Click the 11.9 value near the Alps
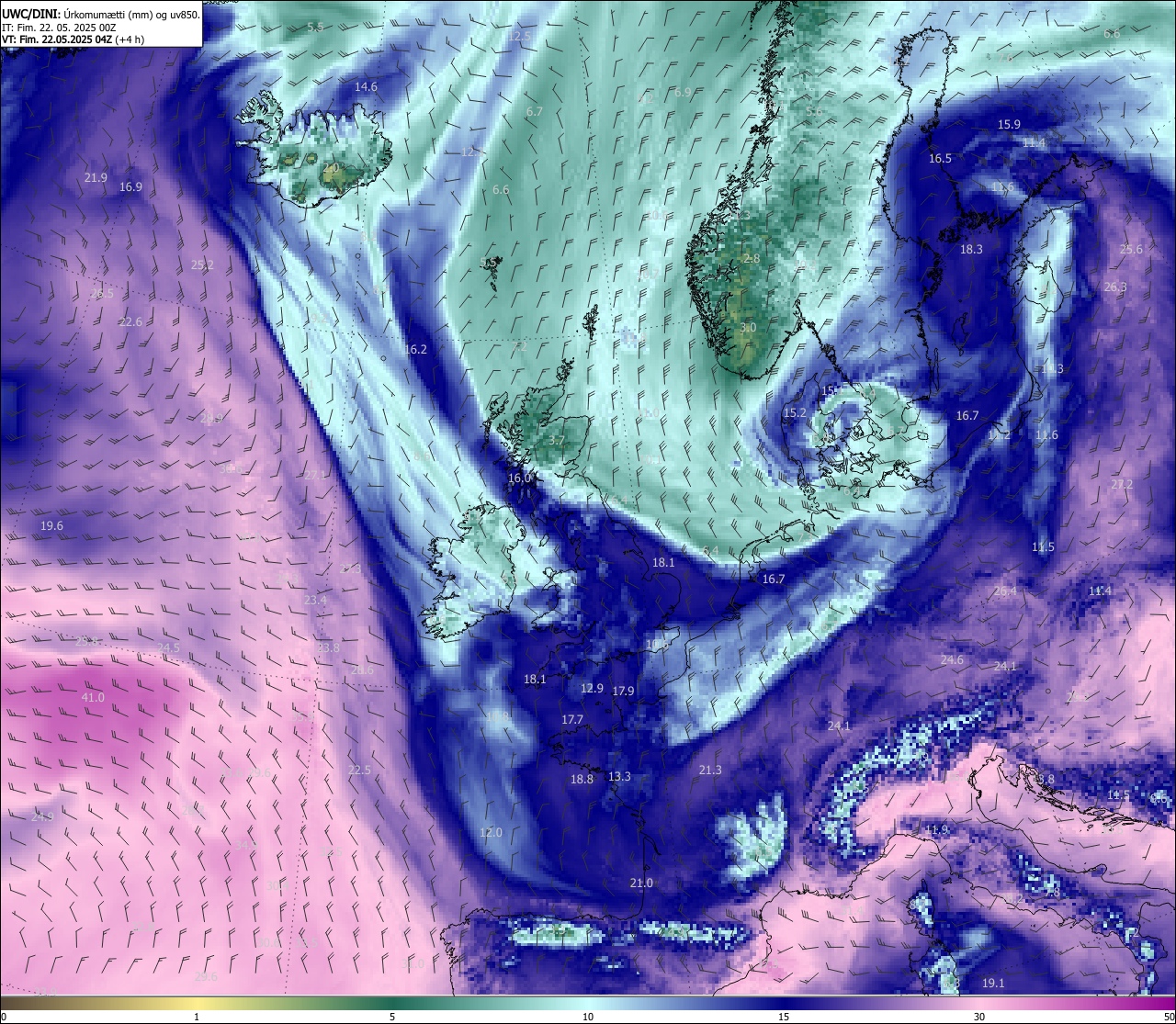This screenshot has width=1176, height=1024. coord(935,830)
